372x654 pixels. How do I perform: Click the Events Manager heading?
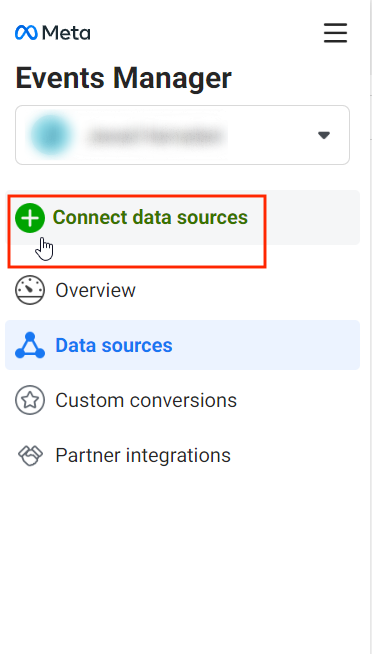[x=123, y=78]
